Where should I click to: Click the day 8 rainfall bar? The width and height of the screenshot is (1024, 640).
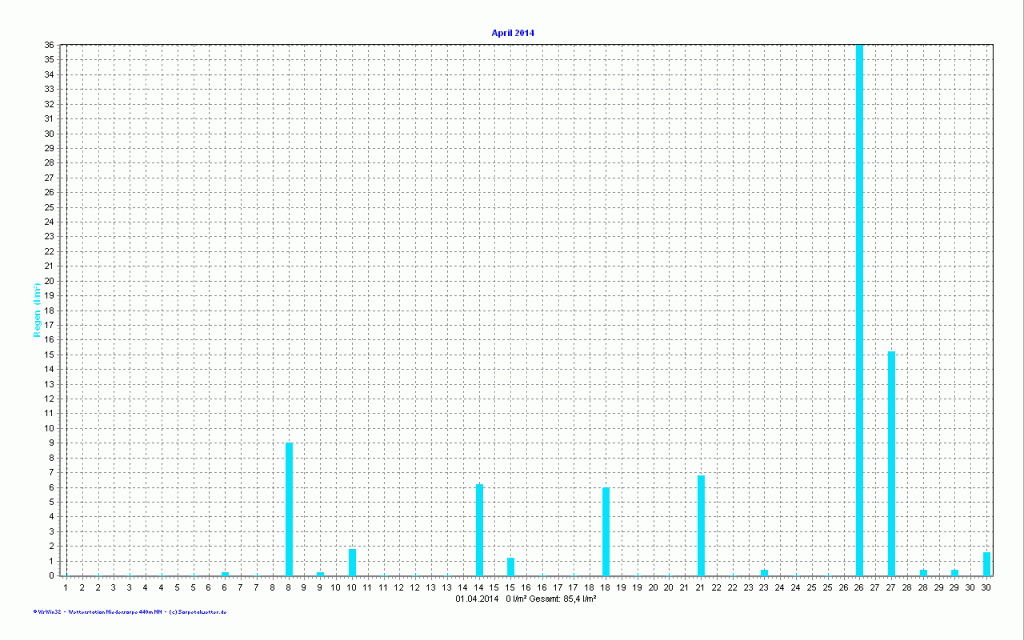289,509
